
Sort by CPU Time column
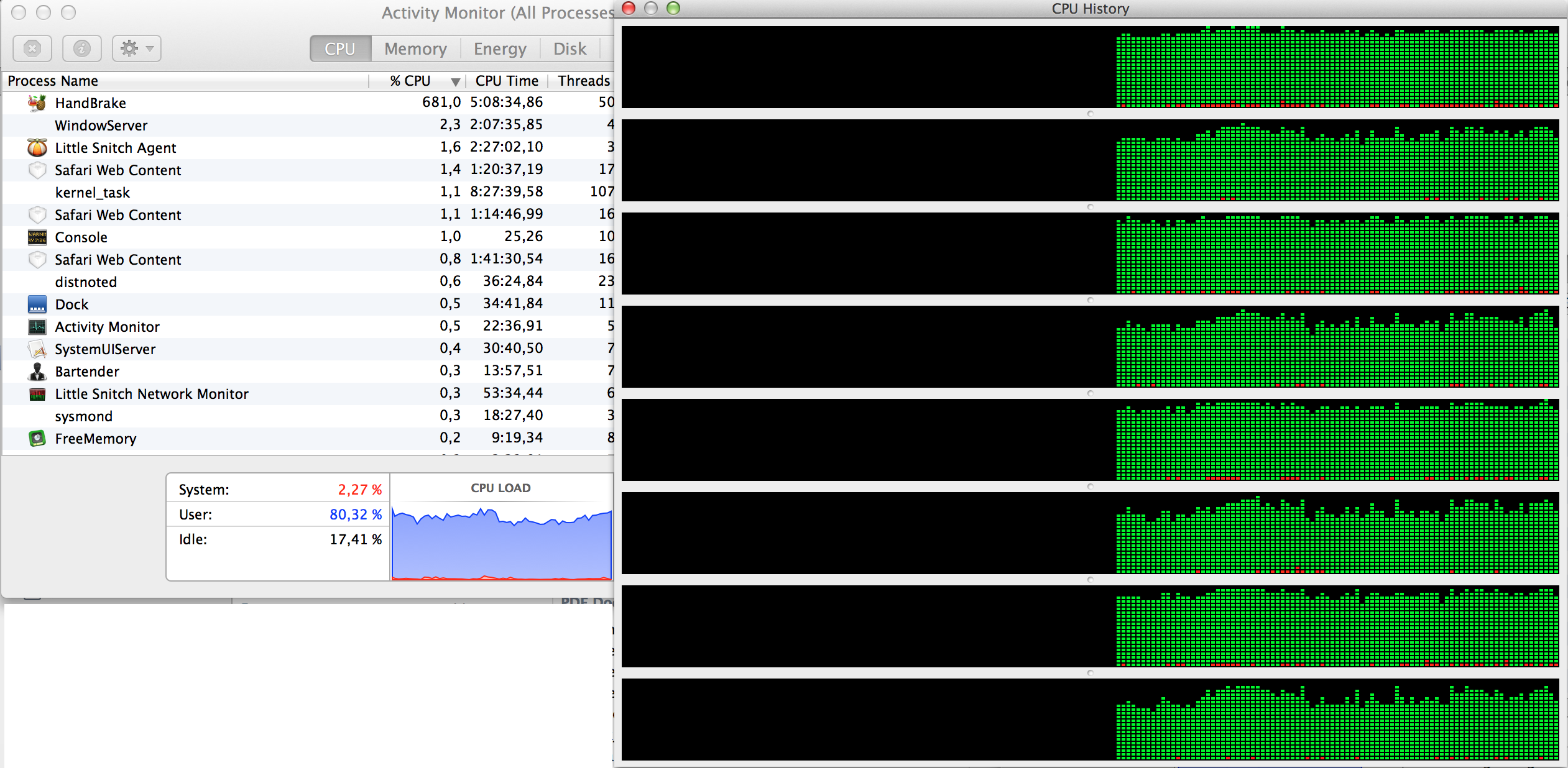coord(507,81)
